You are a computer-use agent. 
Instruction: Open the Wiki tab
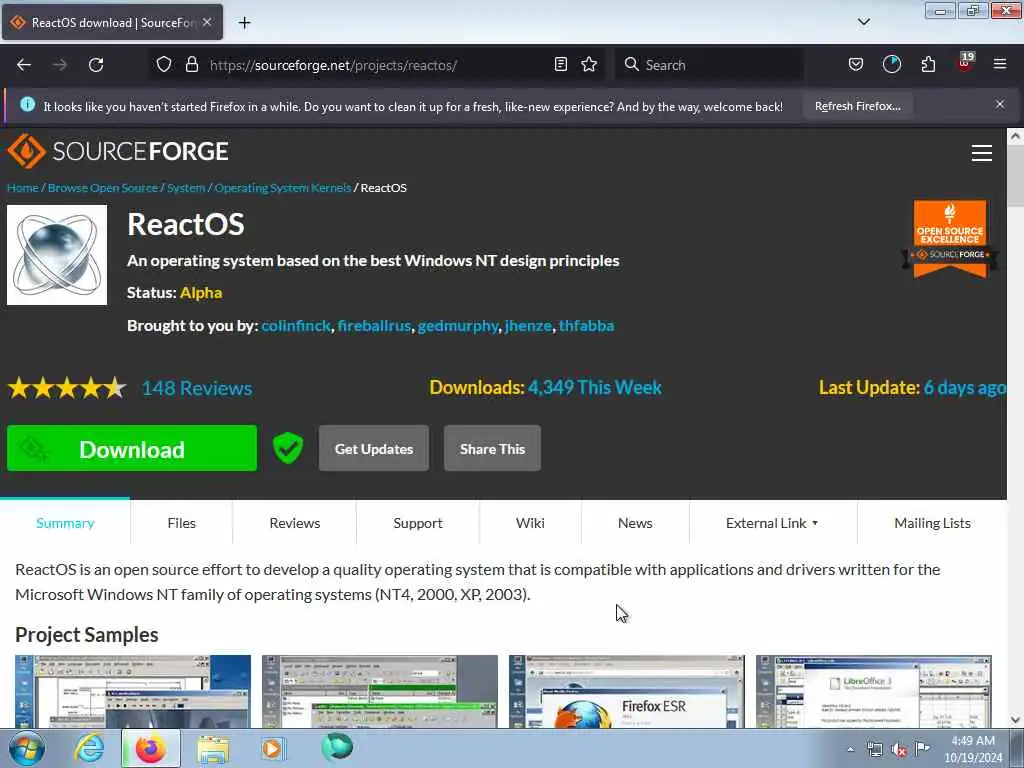point(530,522)
